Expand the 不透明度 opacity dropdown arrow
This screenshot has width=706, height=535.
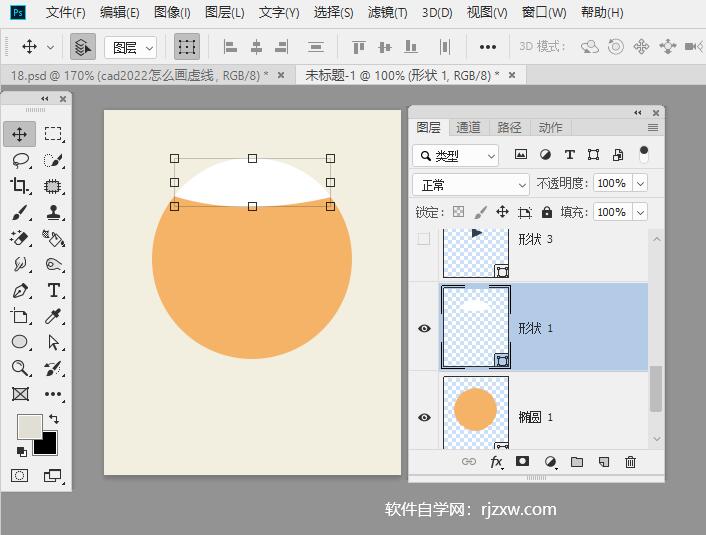640,183
